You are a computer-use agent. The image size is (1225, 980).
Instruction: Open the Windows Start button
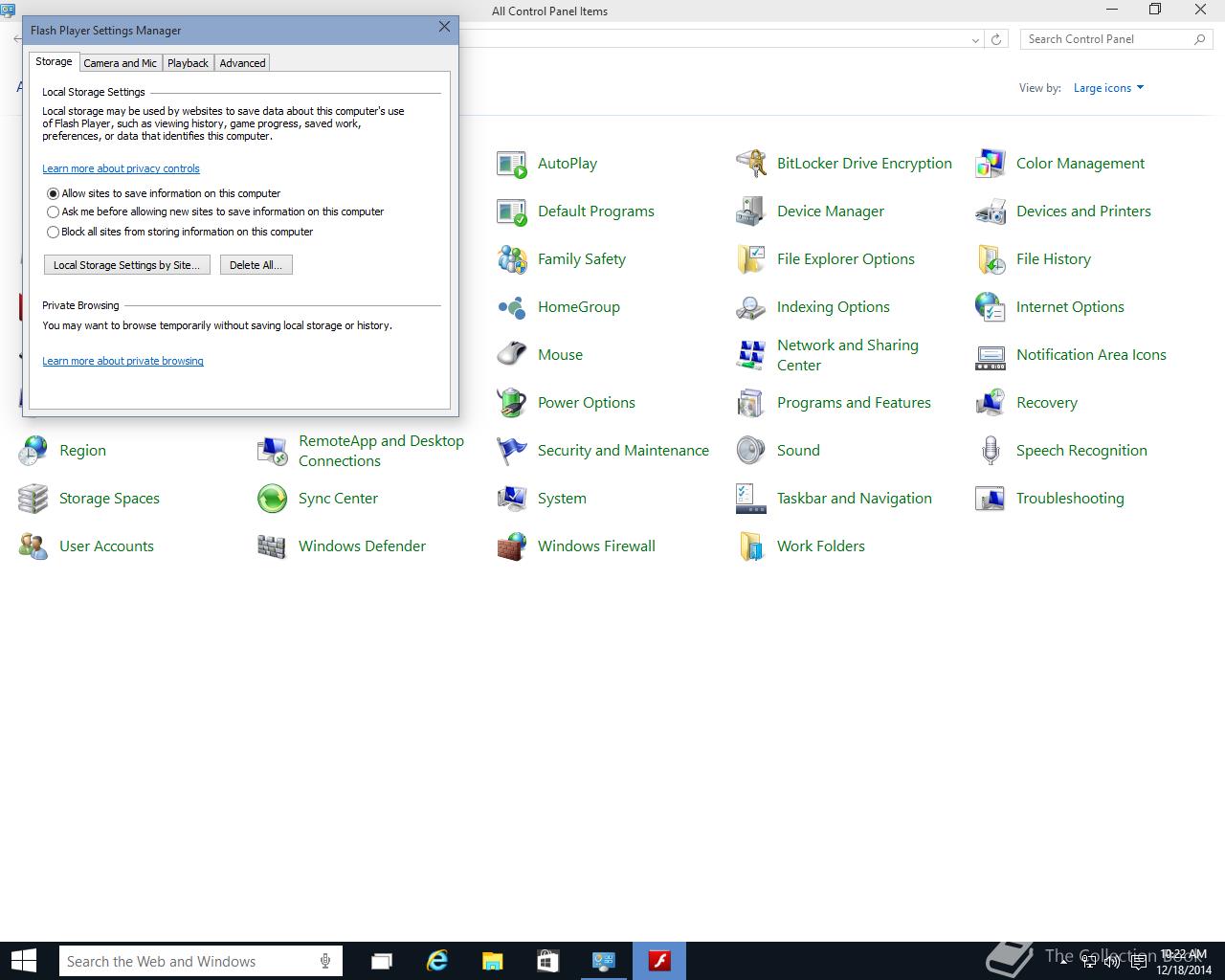[x=23, y=961]
